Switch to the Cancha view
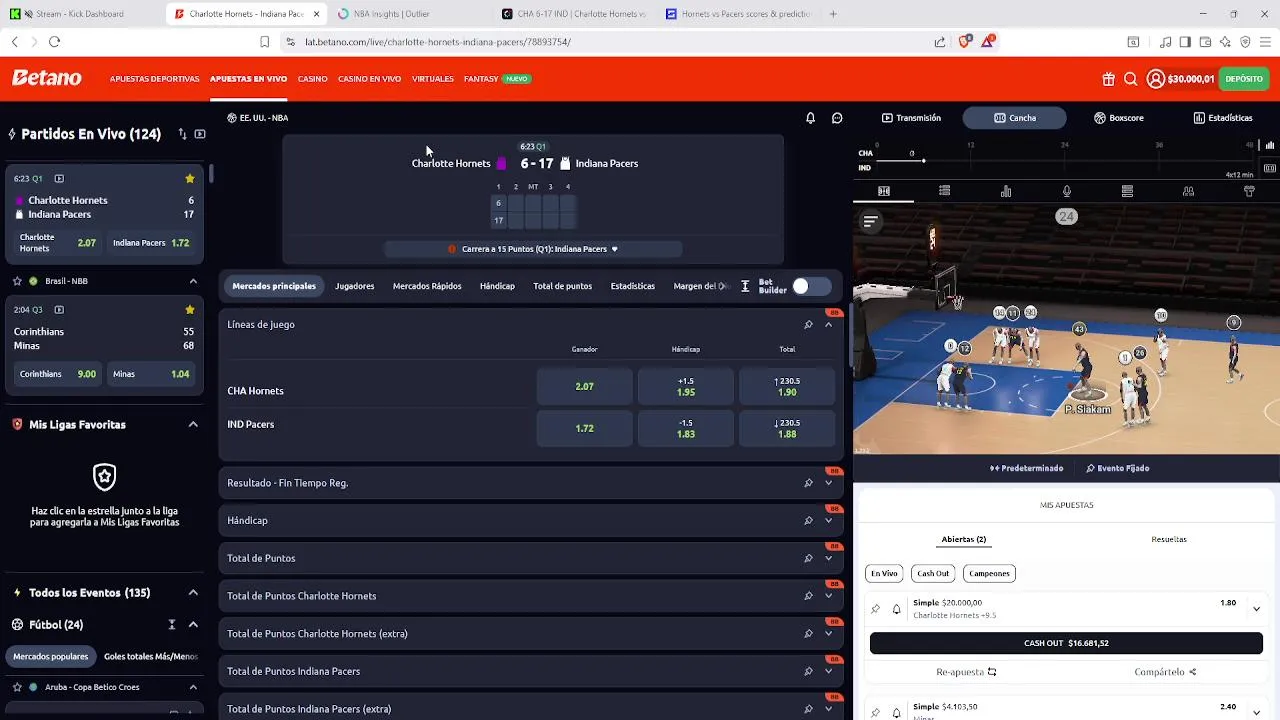1280x720 pixels. [1014, 118]
